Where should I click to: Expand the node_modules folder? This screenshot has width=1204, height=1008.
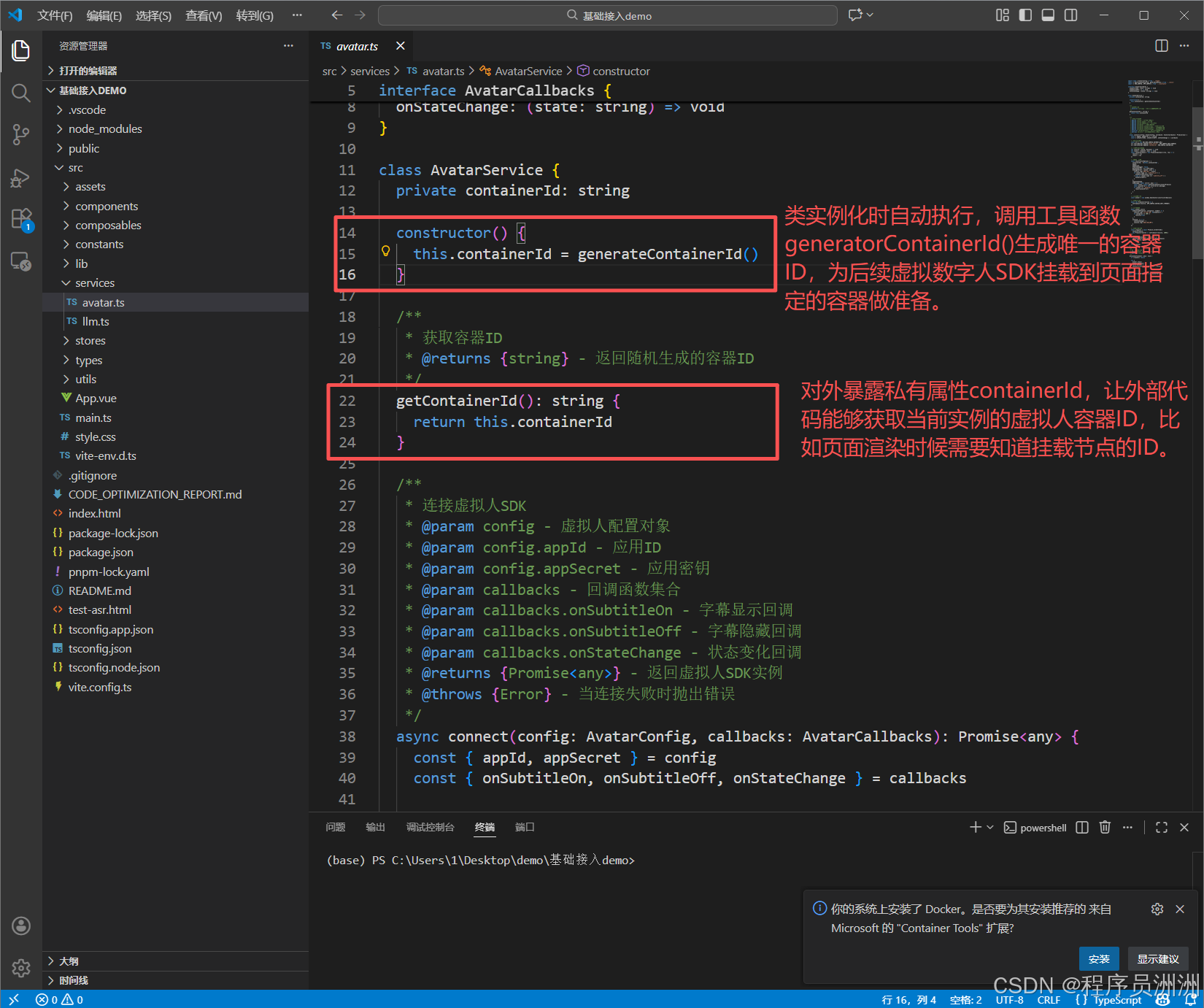[x=175, y=128]
